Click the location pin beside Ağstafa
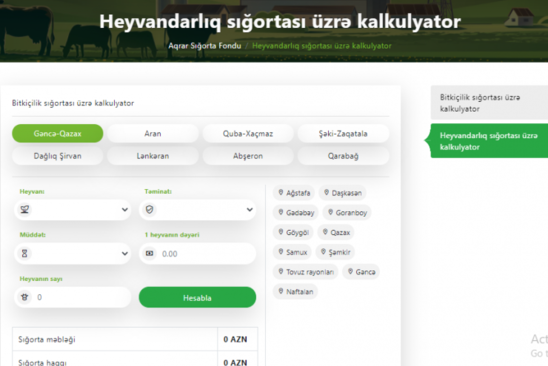548x366 pixels. (x=280, y=192)
